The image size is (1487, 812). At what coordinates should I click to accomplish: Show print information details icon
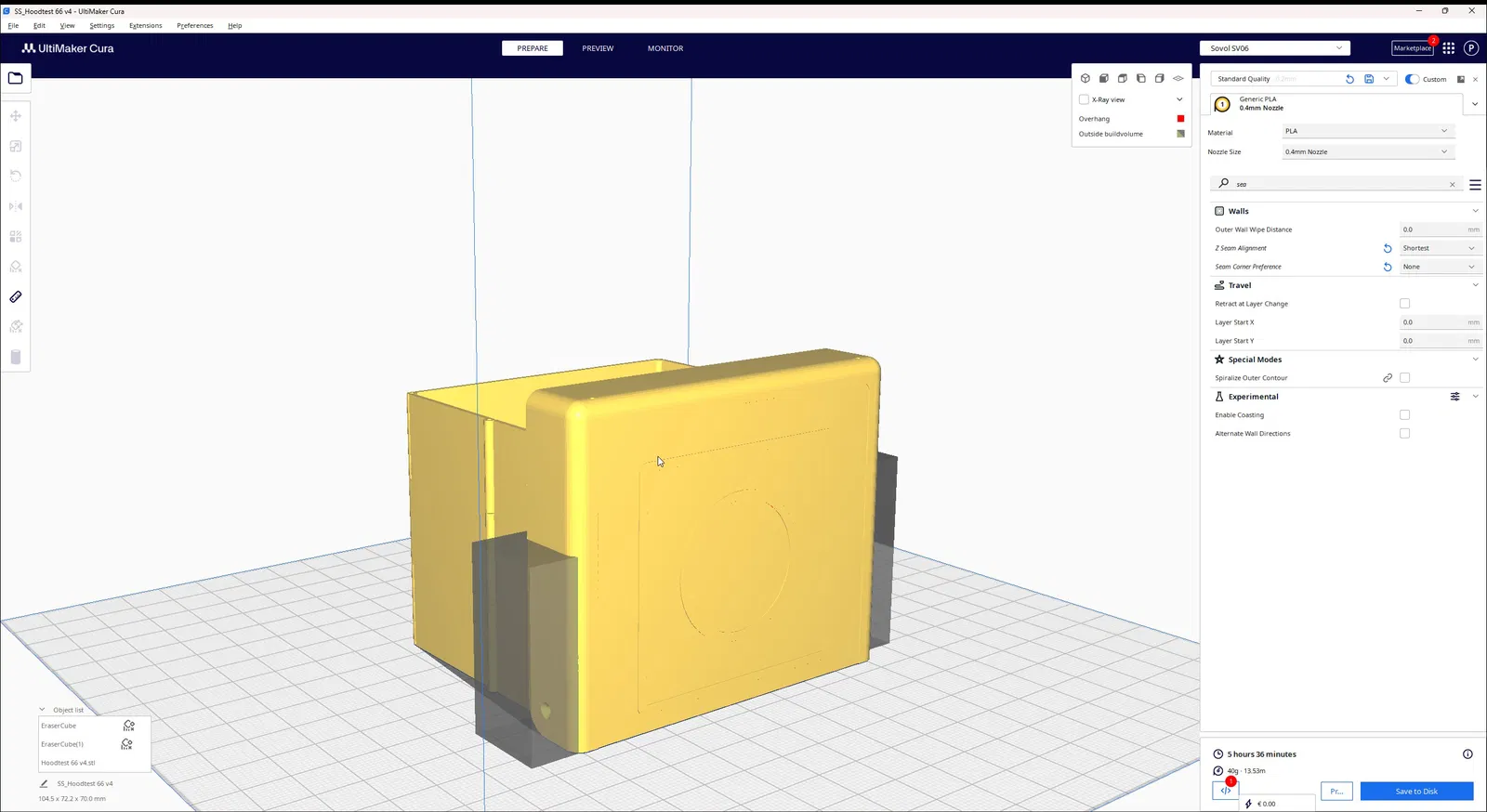click(1467, 754)
